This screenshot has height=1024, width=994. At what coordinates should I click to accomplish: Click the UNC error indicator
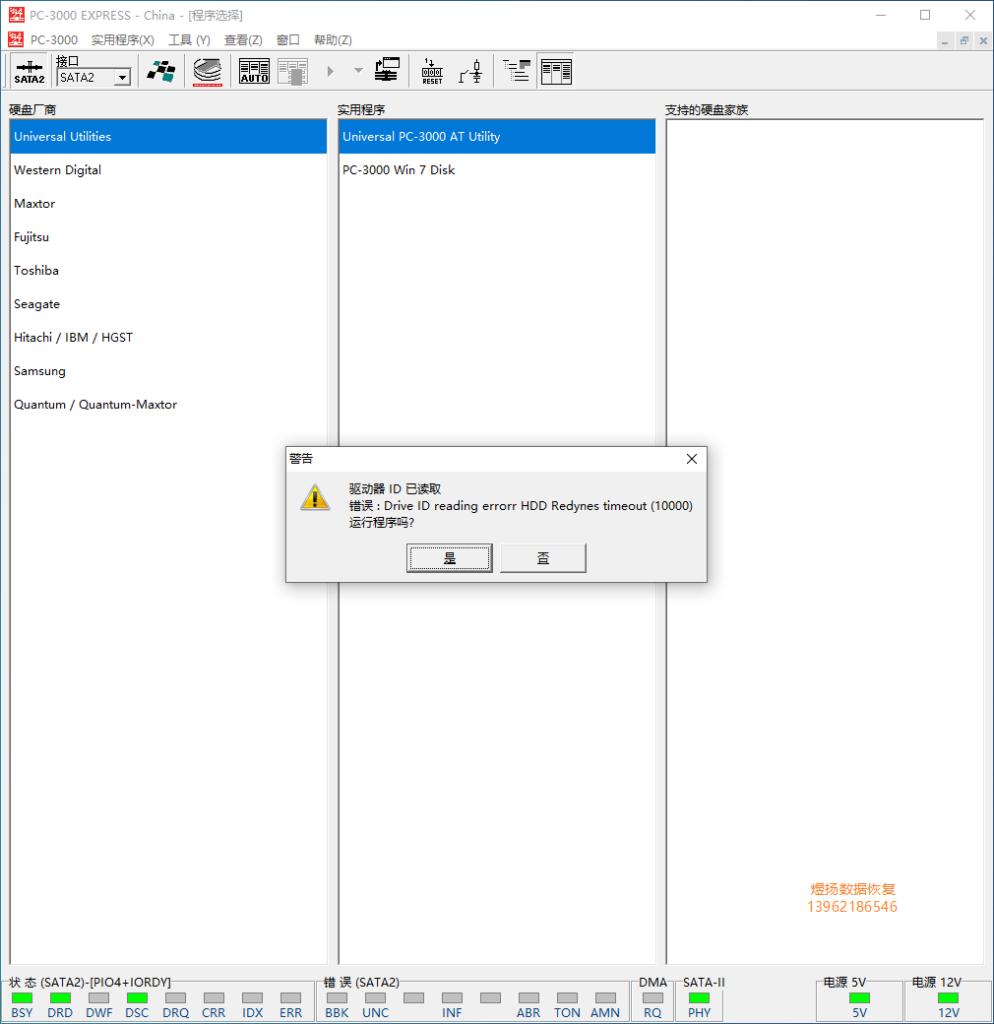[376, 998]
